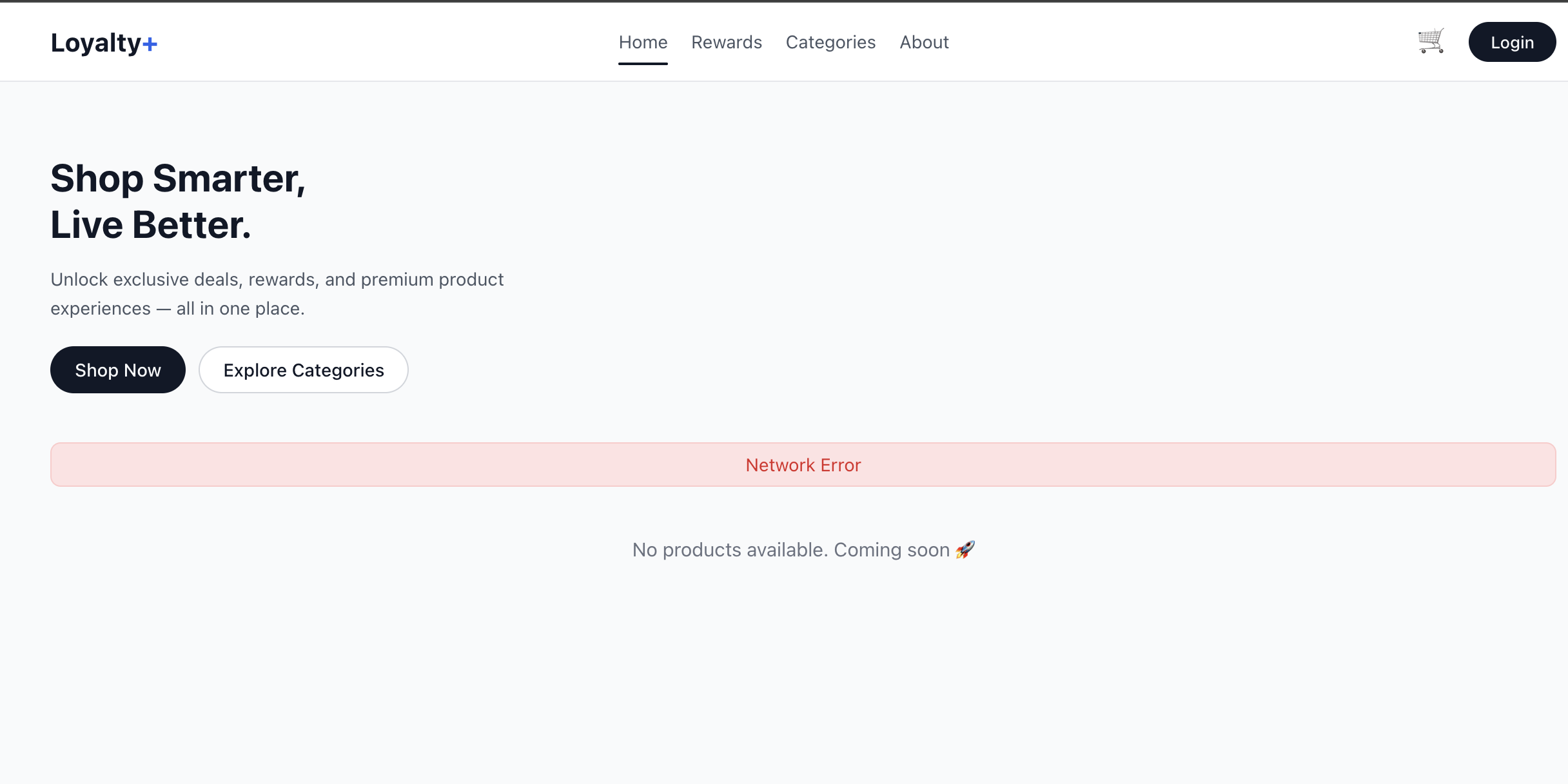Viewport: 1568px width, 784px height.
Task: Click the blue plus in Loyalty+ logo
Action: (x=150, y=44)
